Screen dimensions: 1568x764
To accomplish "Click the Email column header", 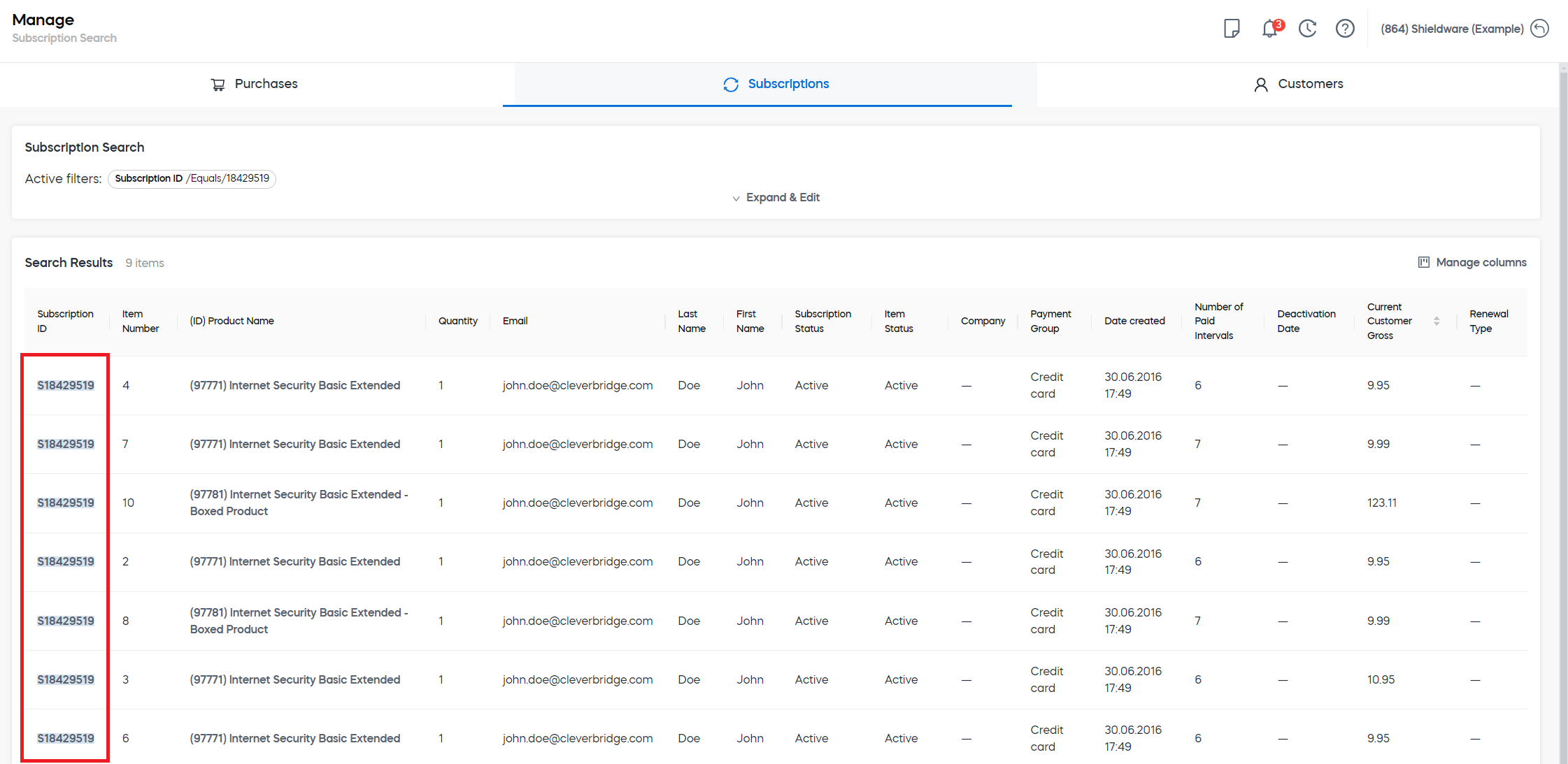I will tap(515, 321).
